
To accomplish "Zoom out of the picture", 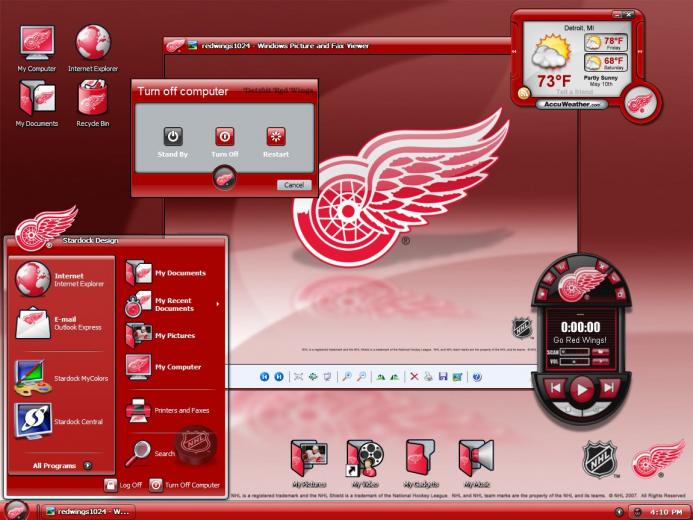I will [x=362, y=376].
